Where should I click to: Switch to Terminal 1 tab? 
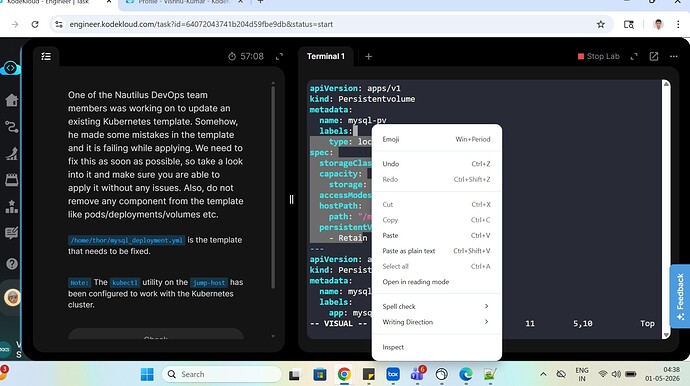point(326,56)
